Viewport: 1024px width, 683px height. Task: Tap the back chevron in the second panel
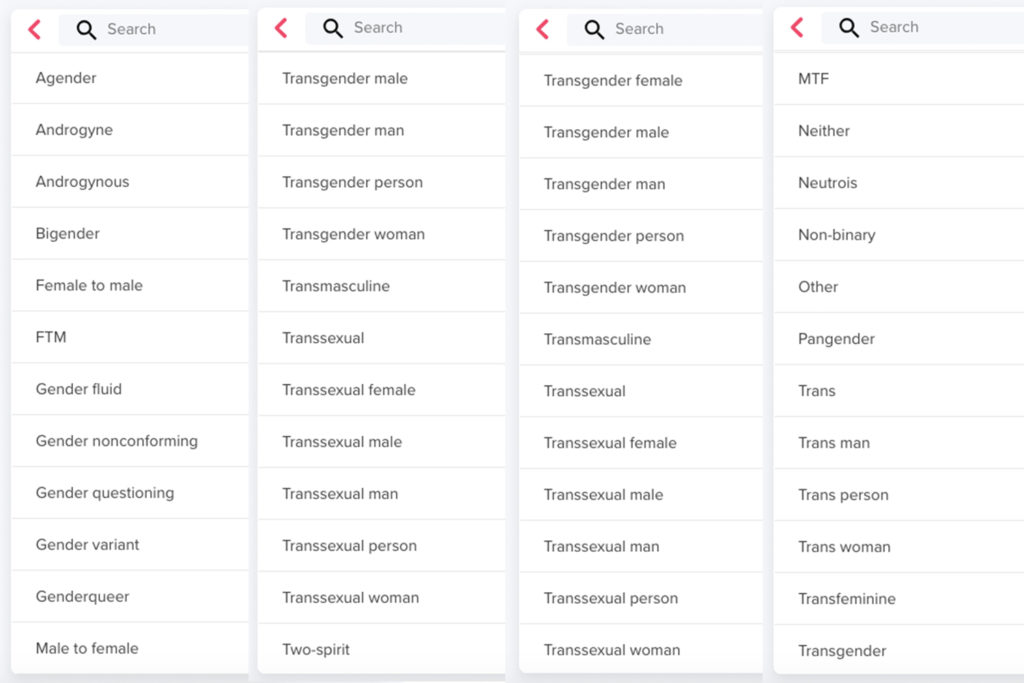click(281, 29)
